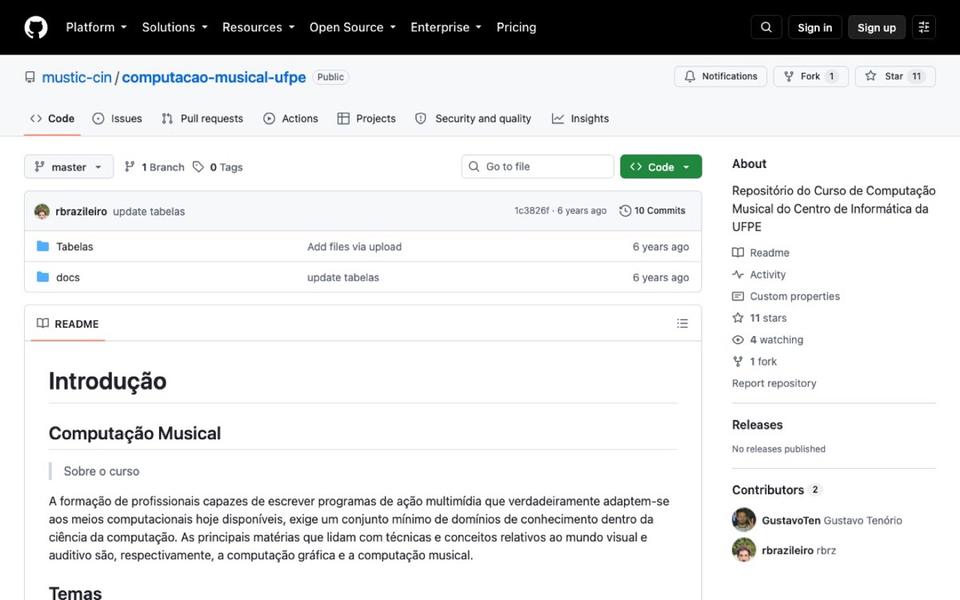
Task: Click the repository book icon beside mustic-cin
Action: (x=30, y=77)
